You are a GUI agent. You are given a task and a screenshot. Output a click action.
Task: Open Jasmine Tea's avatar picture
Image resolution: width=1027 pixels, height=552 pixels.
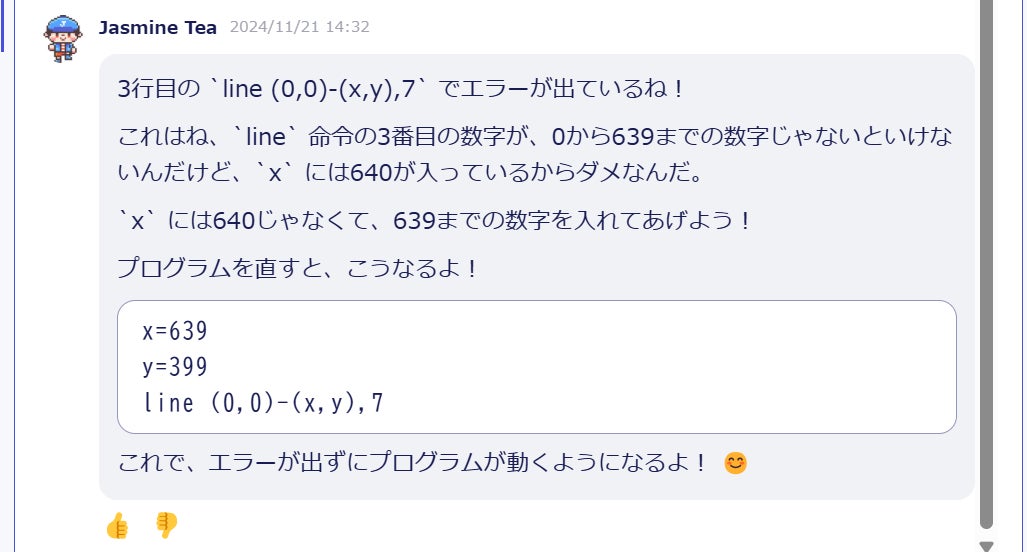(63, 39)
